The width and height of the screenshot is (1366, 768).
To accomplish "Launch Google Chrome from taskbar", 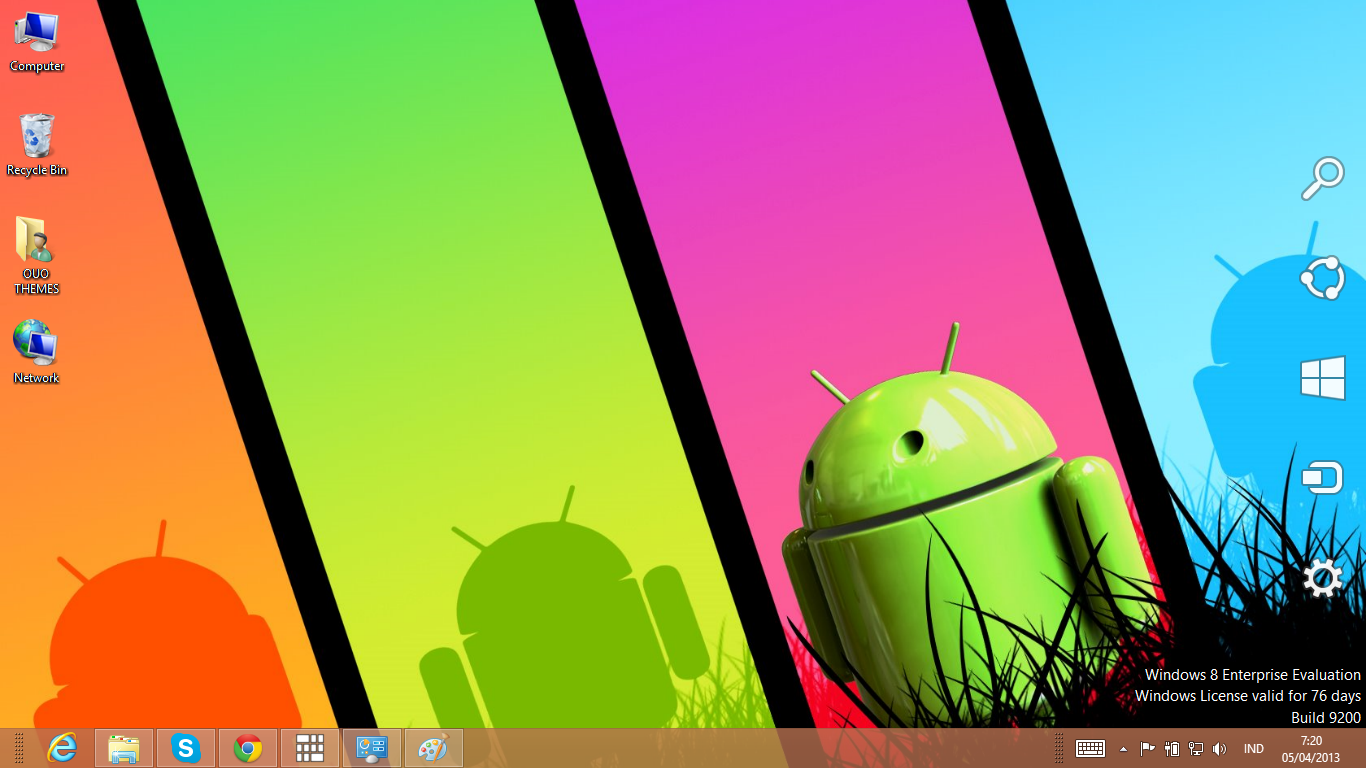I will click(248, 748).
